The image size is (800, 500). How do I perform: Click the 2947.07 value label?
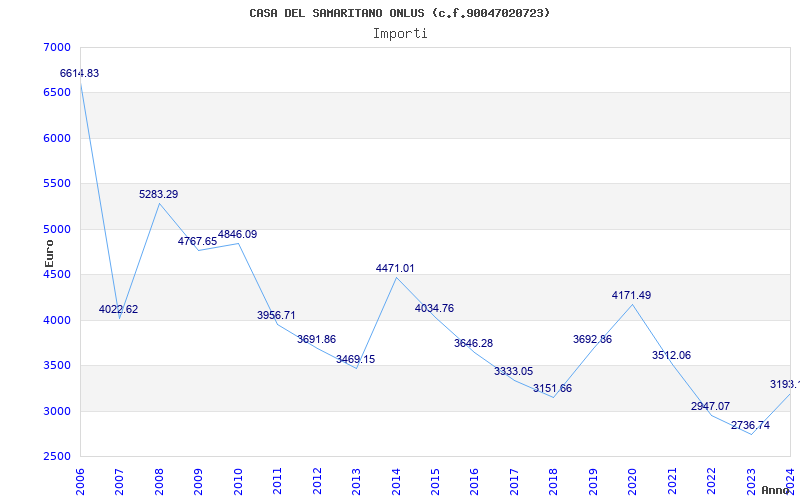(x=710, y=407)
